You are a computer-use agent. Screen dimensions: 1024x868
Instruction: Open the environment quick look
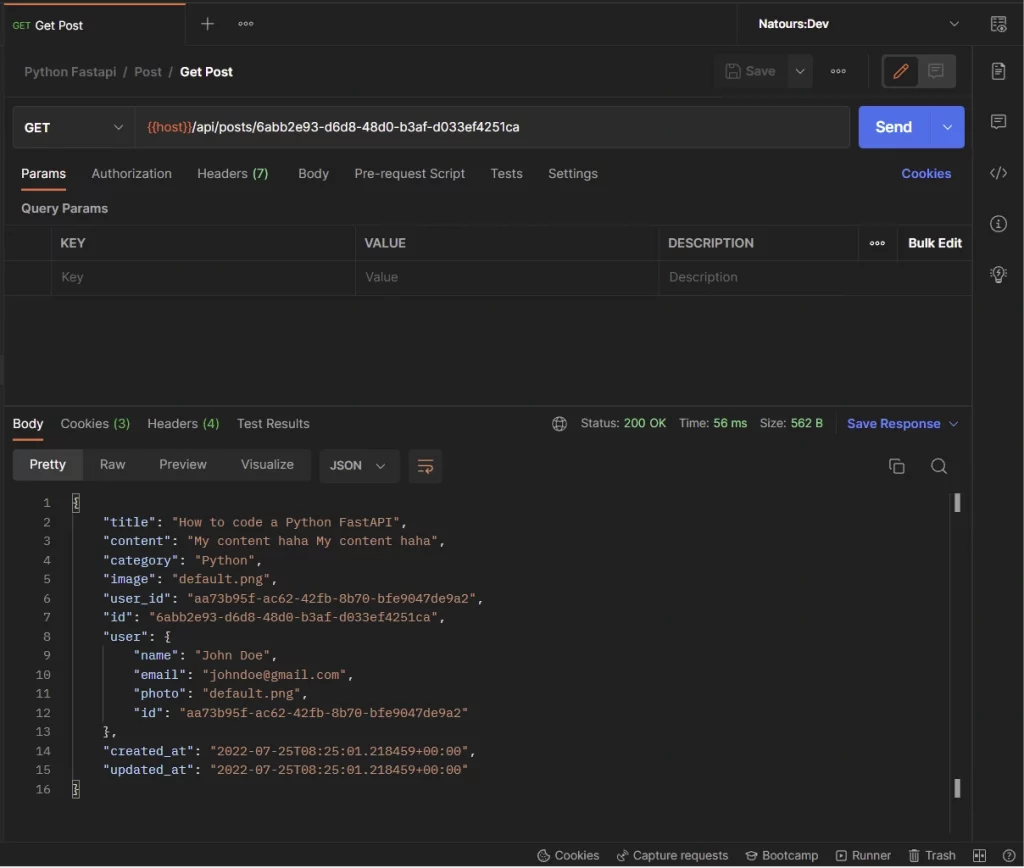point(998,23)
